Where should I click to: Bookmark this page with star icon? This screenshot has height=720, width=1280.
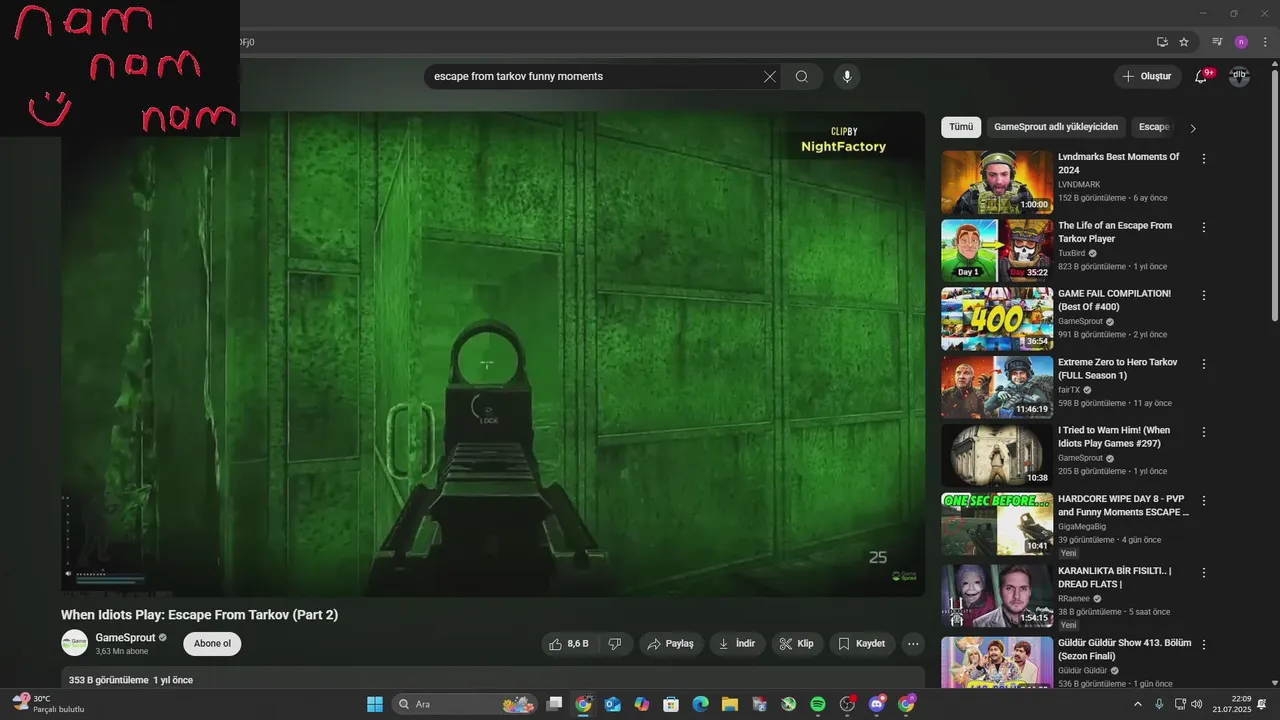(x=1184, y=42)
